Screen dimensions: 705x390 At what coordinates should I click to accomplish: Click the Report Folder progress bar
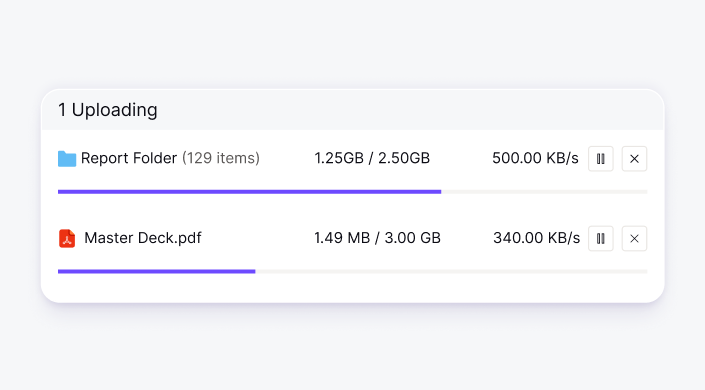[x=352, y=192]
